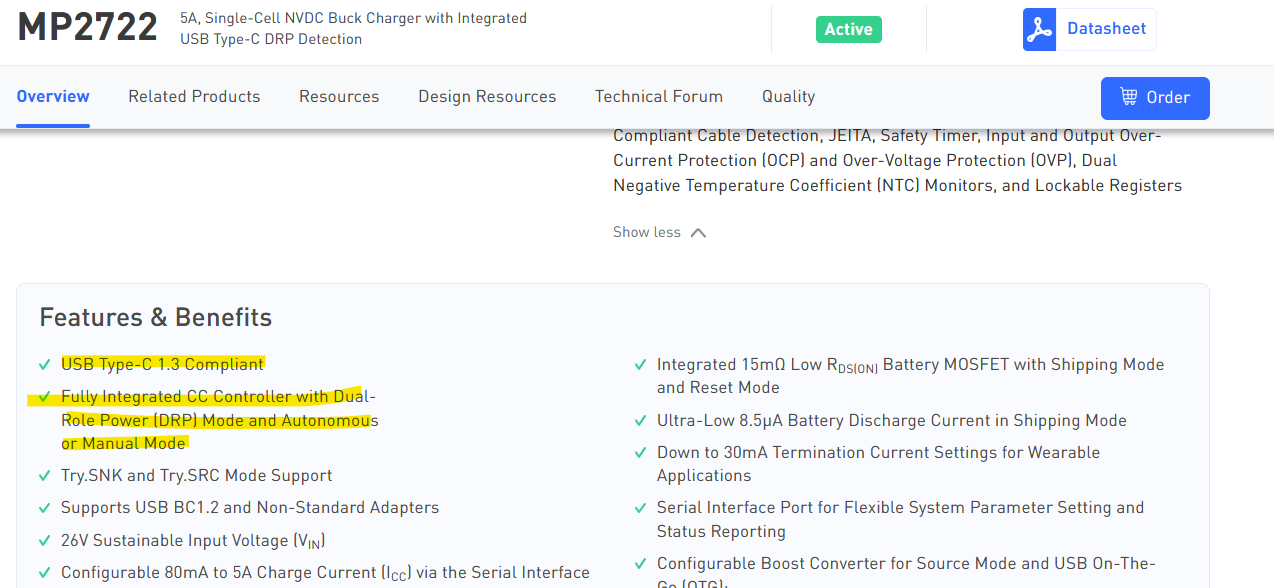The image size is (1274, 588).
Task: Select "26V Sustainable Input Voltage" feature
Action: [x=193, y=541]
